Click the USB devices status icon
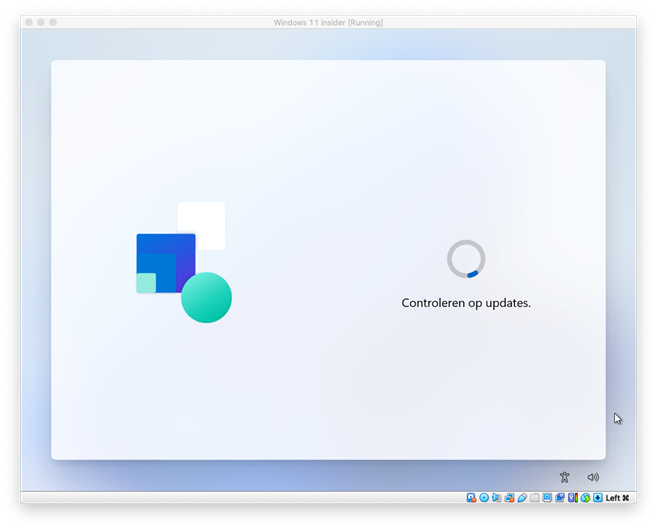The height and width of the screenshot is (529, 657). click(x=522, y=498)
